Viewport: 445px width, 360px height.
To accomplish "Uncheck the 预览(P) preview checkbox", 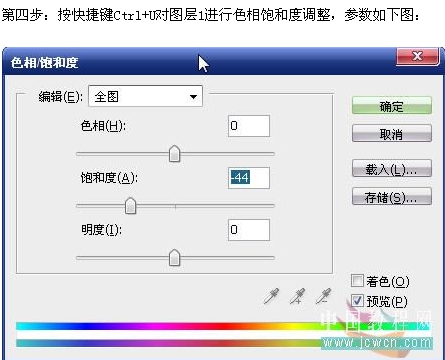I will (x=357, y=301).
